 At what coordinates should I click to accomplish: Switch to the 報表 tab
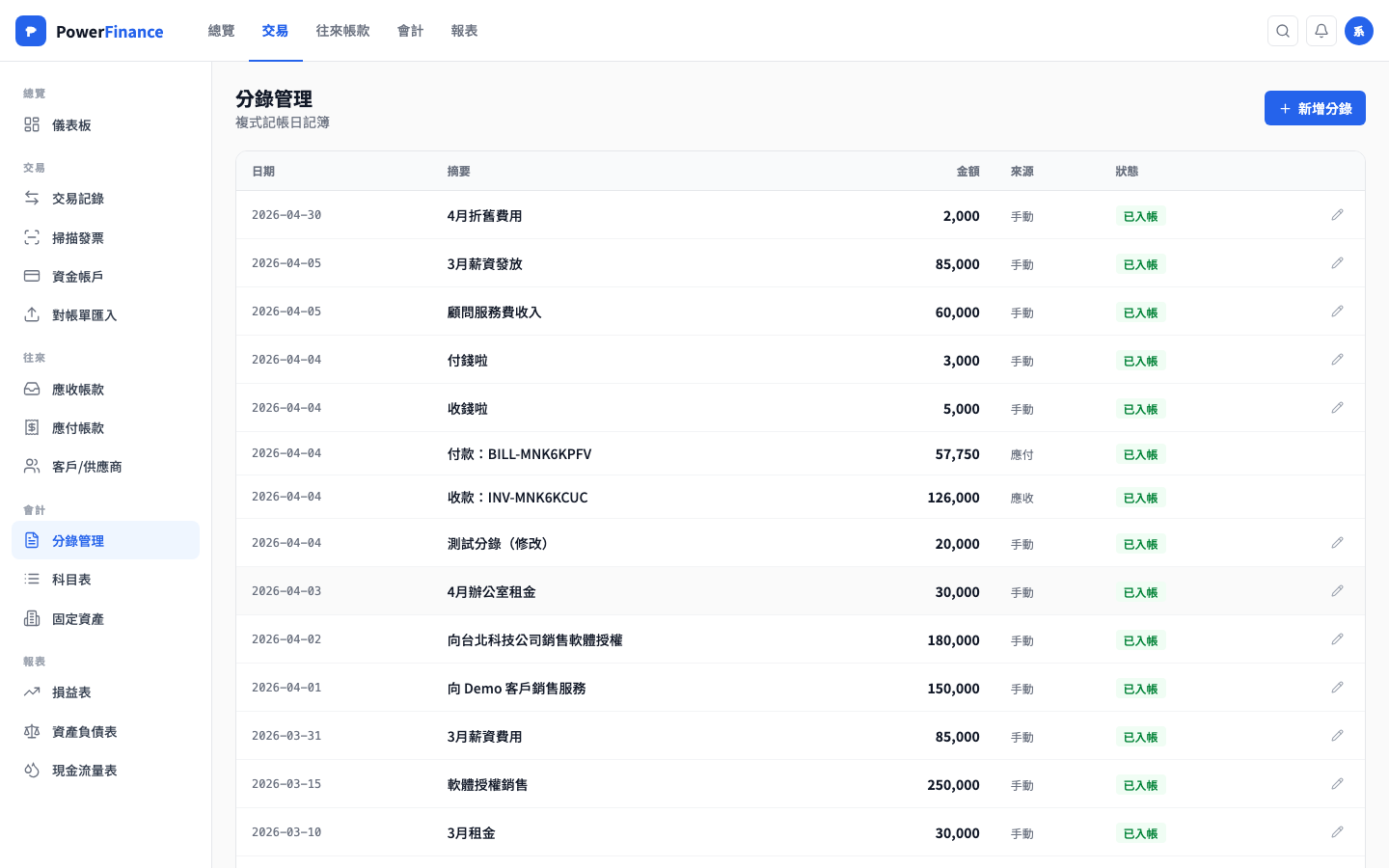coord(465,30)
